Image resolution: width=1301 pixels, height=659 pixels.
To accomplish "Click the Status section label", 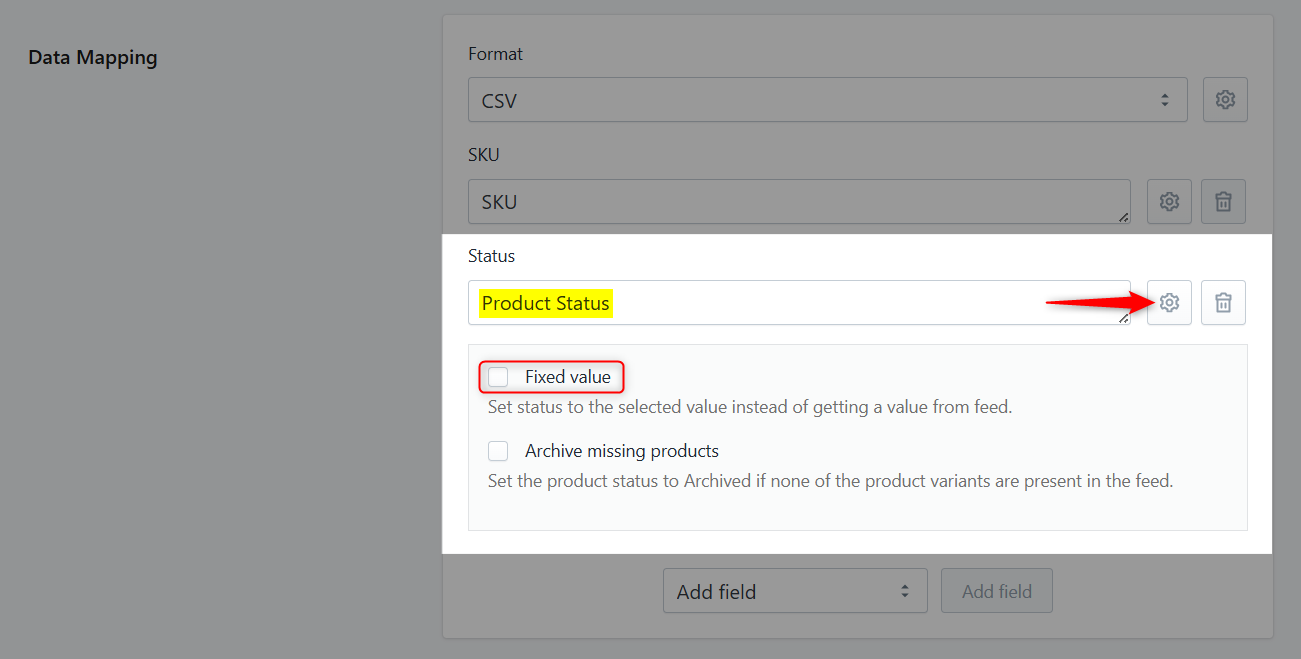I will point(491,256).
